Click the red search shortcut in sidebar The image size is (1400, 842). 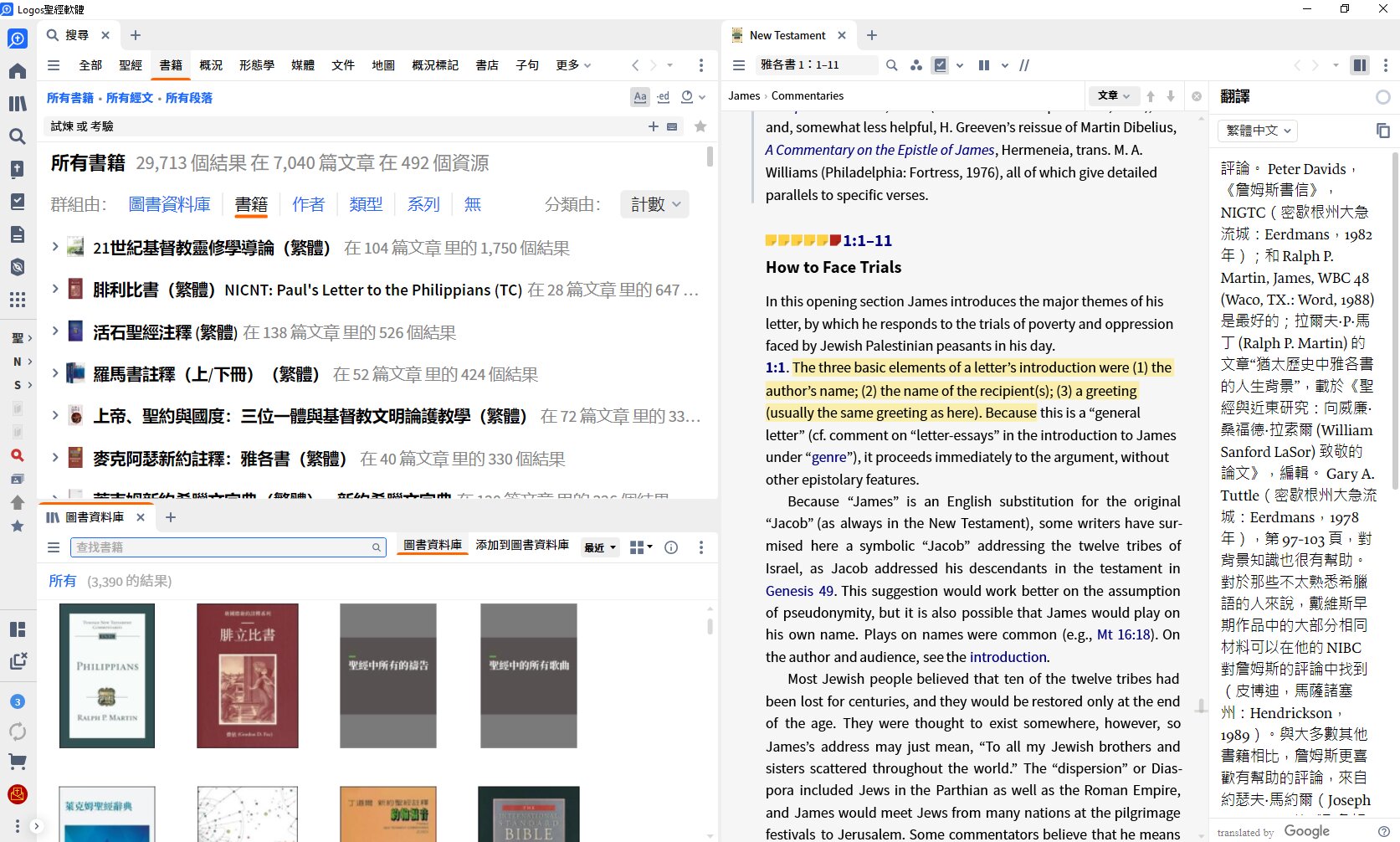click(x=17, y=455)
